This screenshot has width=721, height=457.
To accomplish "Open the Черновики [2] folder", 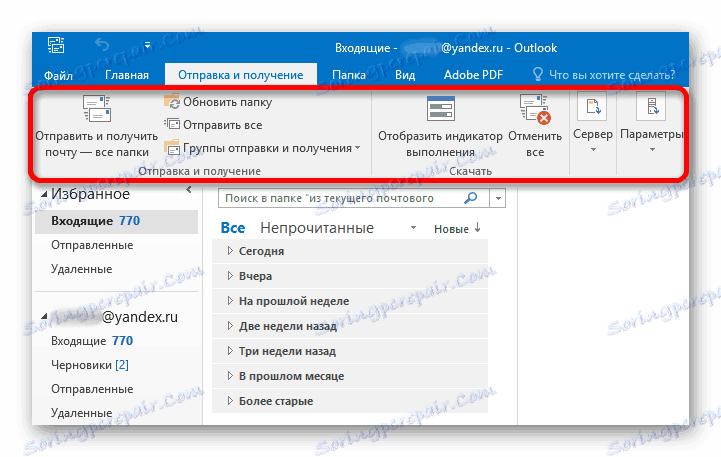I will click(x=90, y=365).
